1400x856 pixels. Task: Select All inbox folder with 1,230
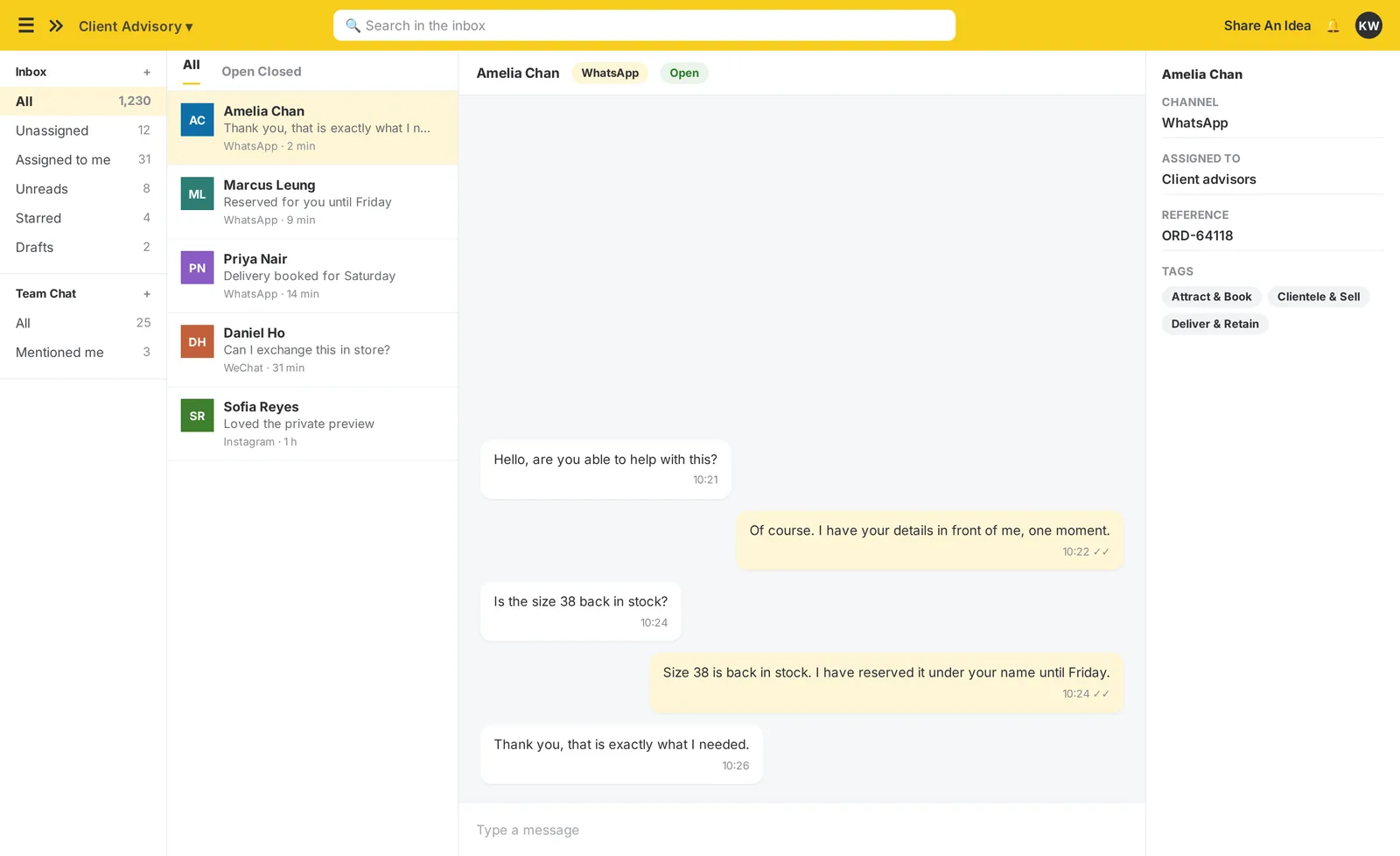pyautogui.click(x=83, y=102)
